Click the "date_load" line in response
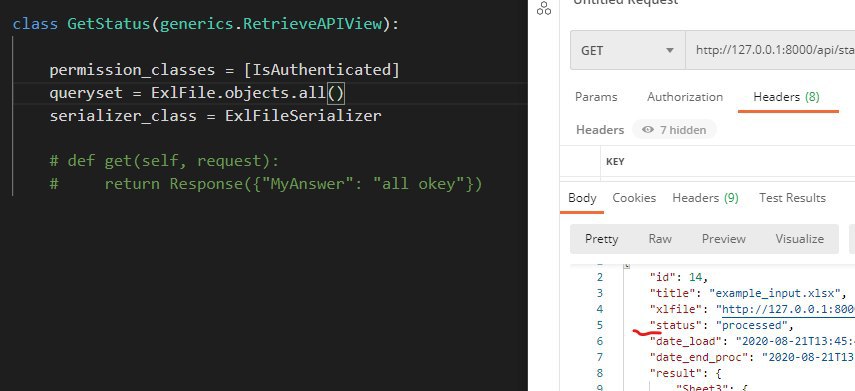 click(752, 342)
